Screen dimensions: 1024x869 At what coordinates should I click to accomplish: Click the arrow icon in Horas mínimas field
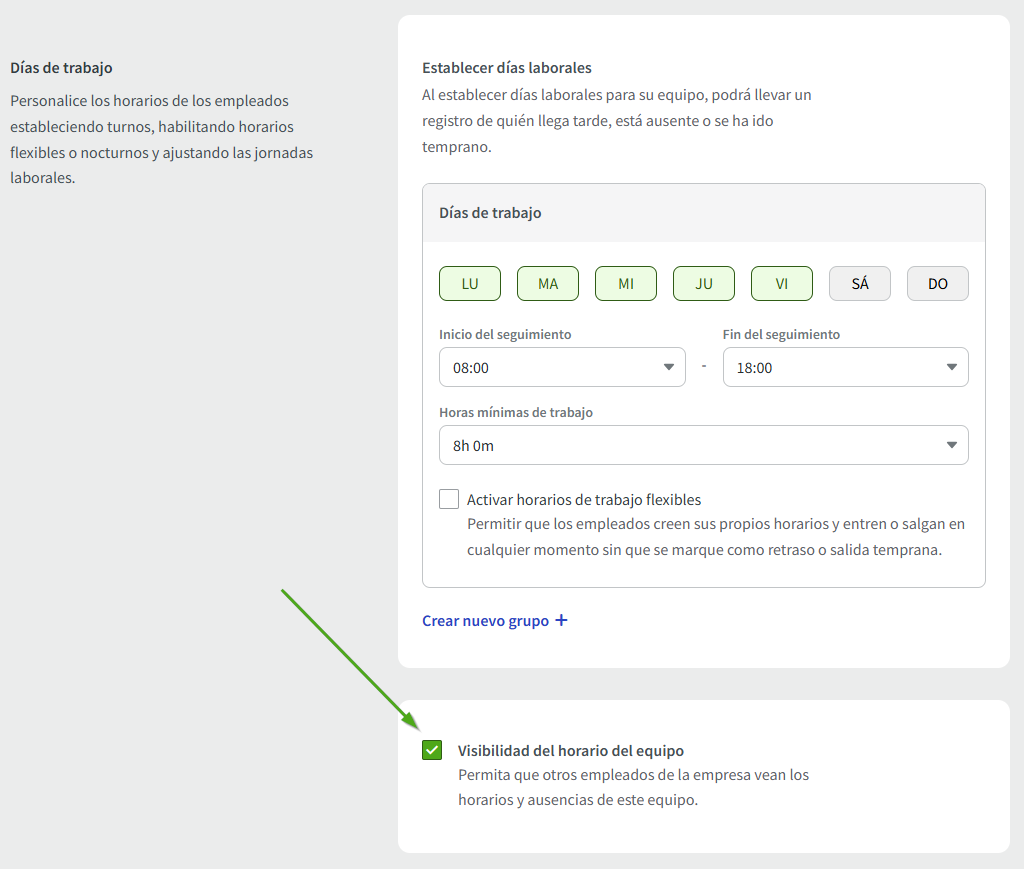point(952,445)
